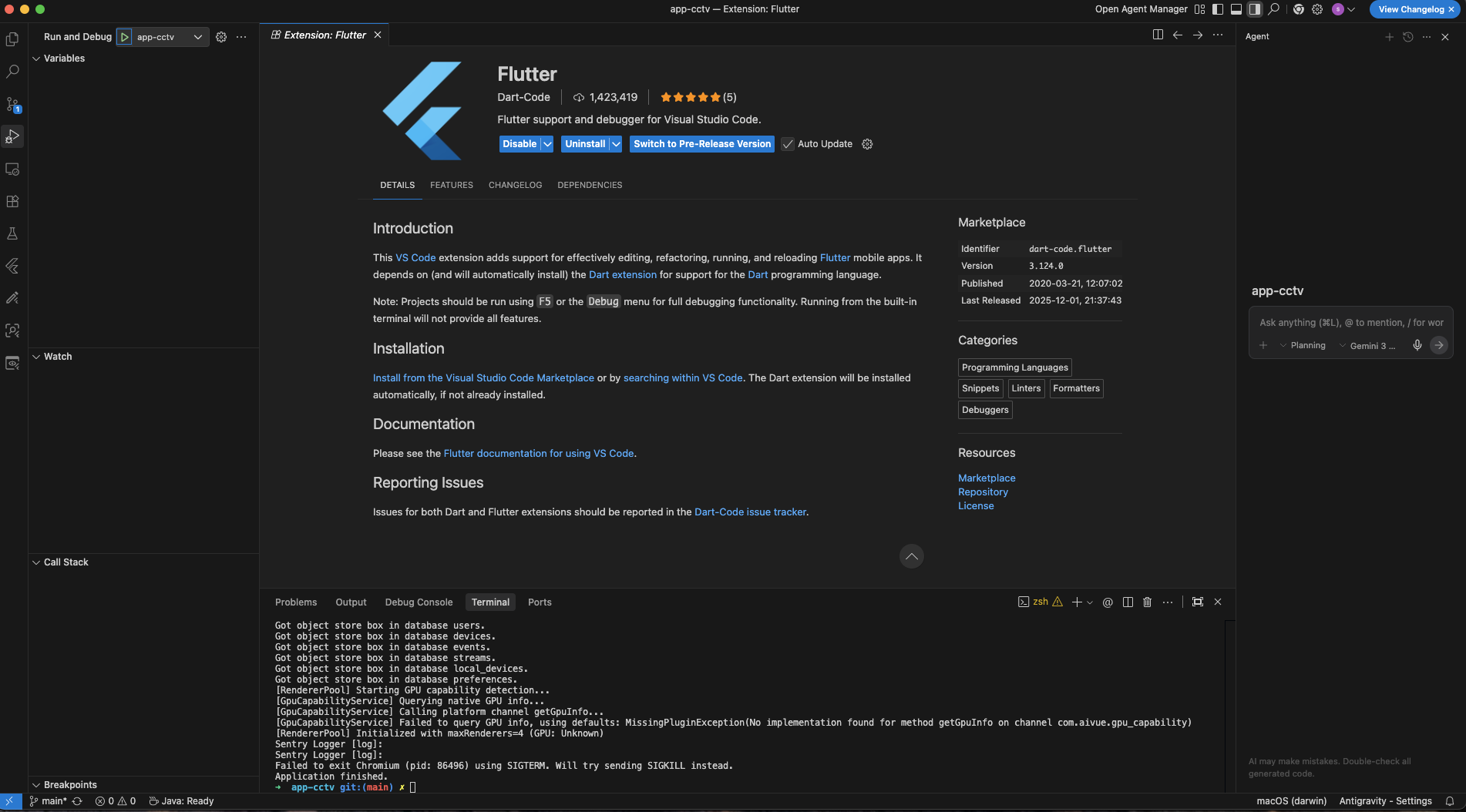
Task: Open the Dart-Code issue tracker link
Action: [x=750, y=512]
